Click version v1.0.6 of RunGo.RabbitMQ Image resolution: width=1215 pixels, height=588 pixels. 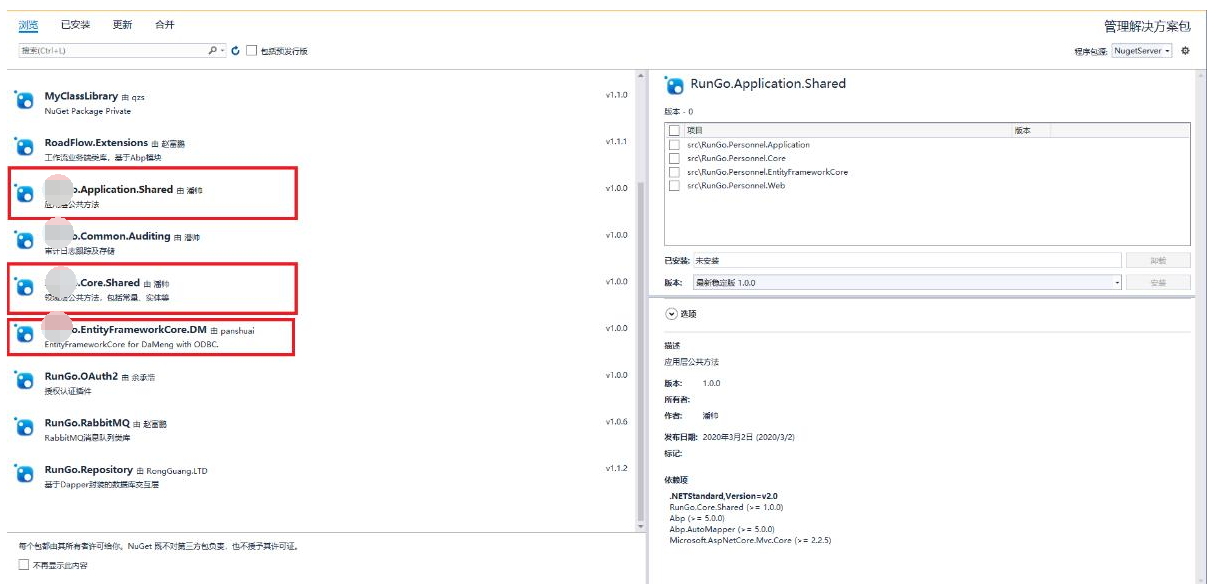click(616, 422)
